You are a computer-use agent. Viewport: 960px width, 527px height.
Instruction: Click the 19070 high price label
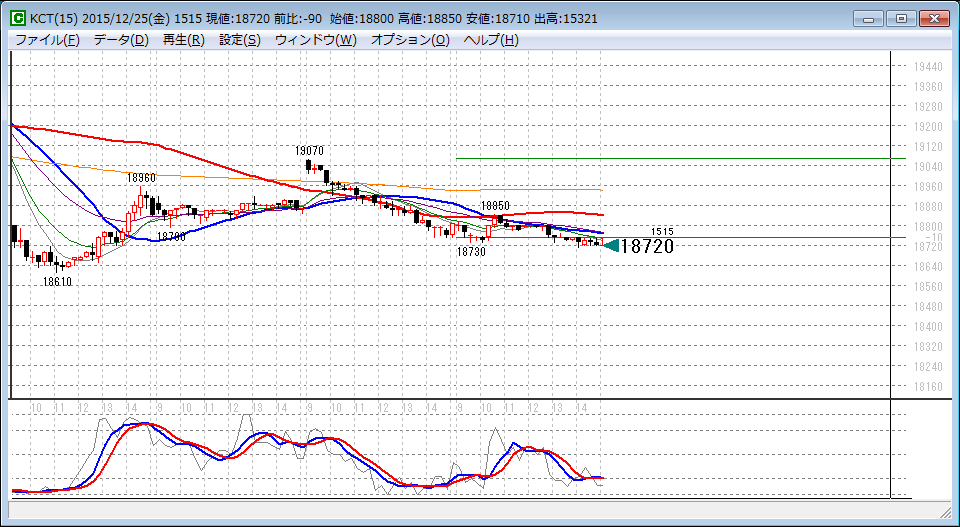point(309,150)
